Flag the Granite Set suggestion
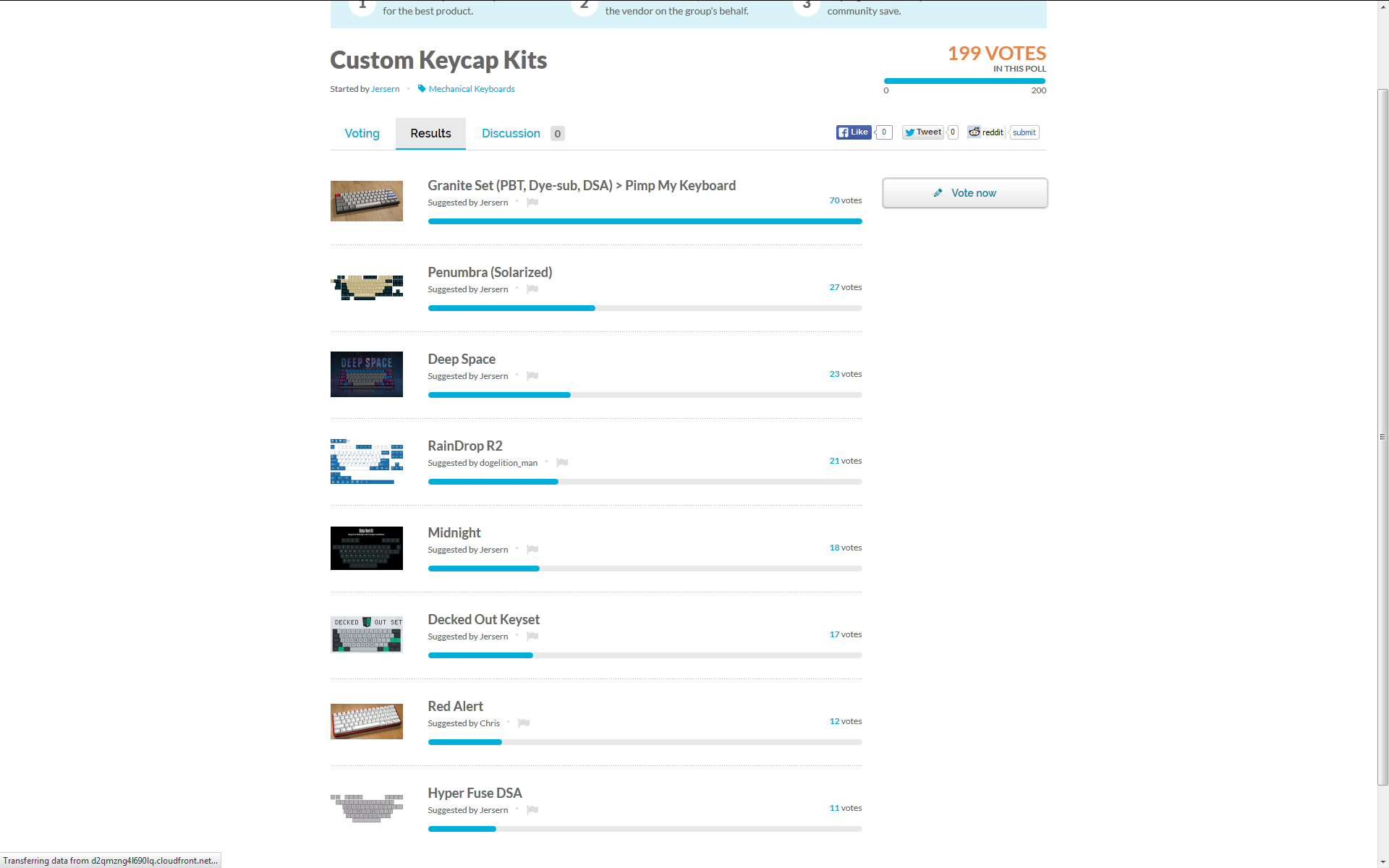Viewport: 1389px width, 868px height. 532,203
